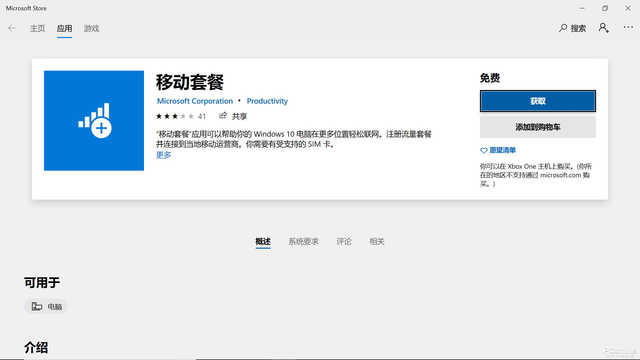Expand the description with 更多 link
640x360 pixels.
(x=163, y=155)
